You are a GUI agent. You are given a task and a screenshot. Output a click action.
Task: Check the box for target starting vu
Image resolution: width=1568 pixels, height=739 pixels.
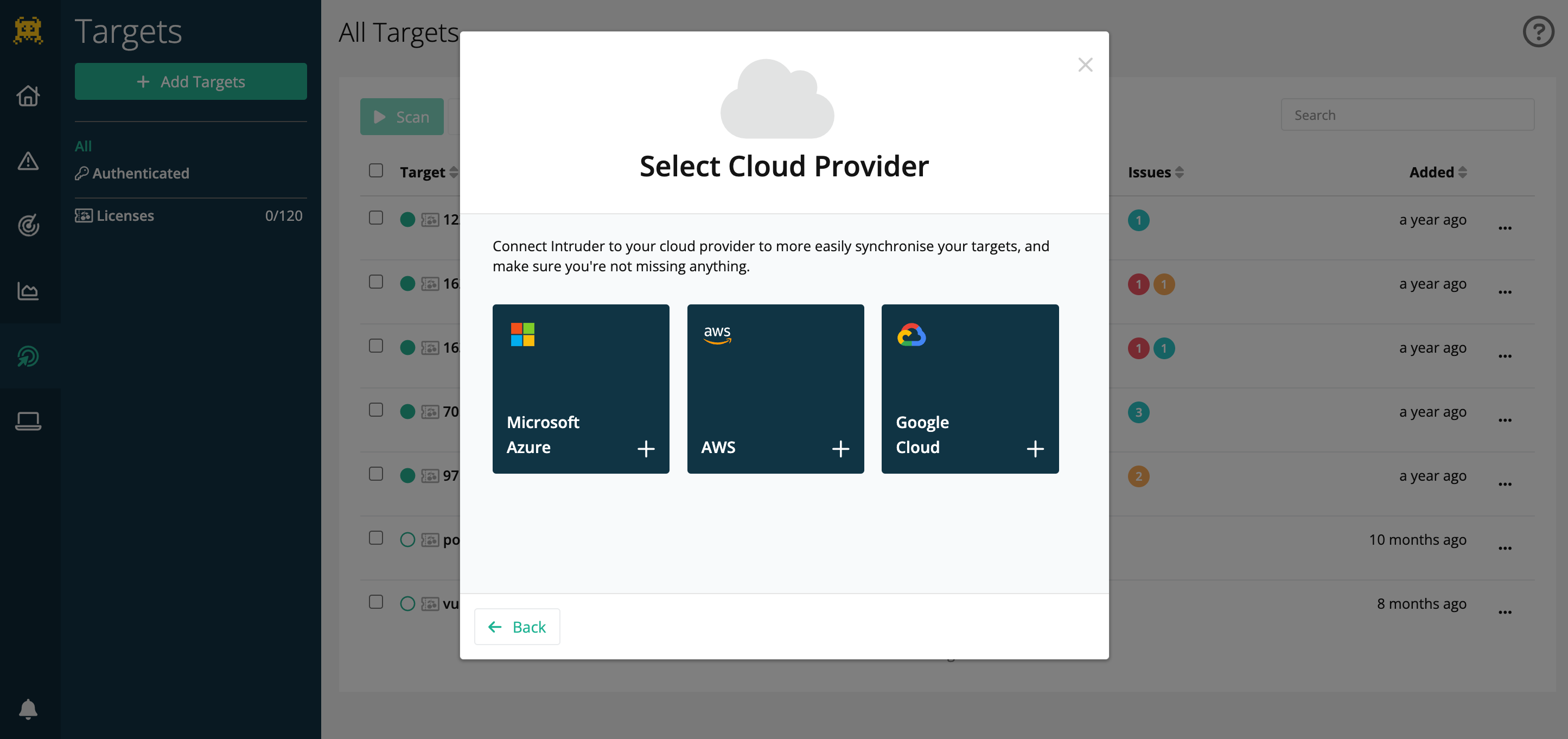(x=376, y=601)
